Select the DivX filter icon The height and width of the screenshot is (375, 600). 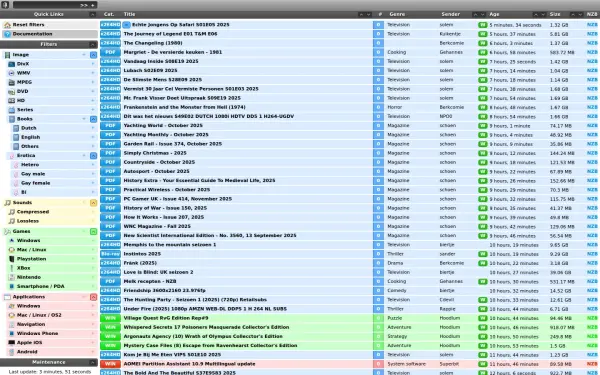[x=11, y=64]
